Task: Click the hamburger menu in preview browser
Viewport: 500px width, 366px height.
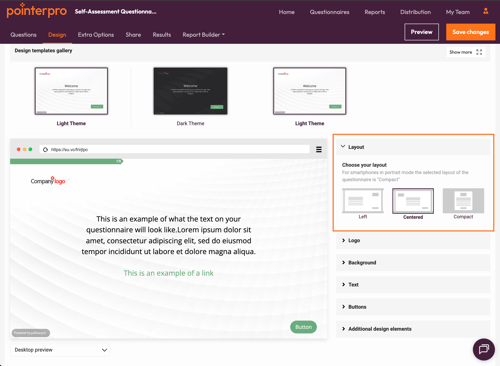Action: 319,149
